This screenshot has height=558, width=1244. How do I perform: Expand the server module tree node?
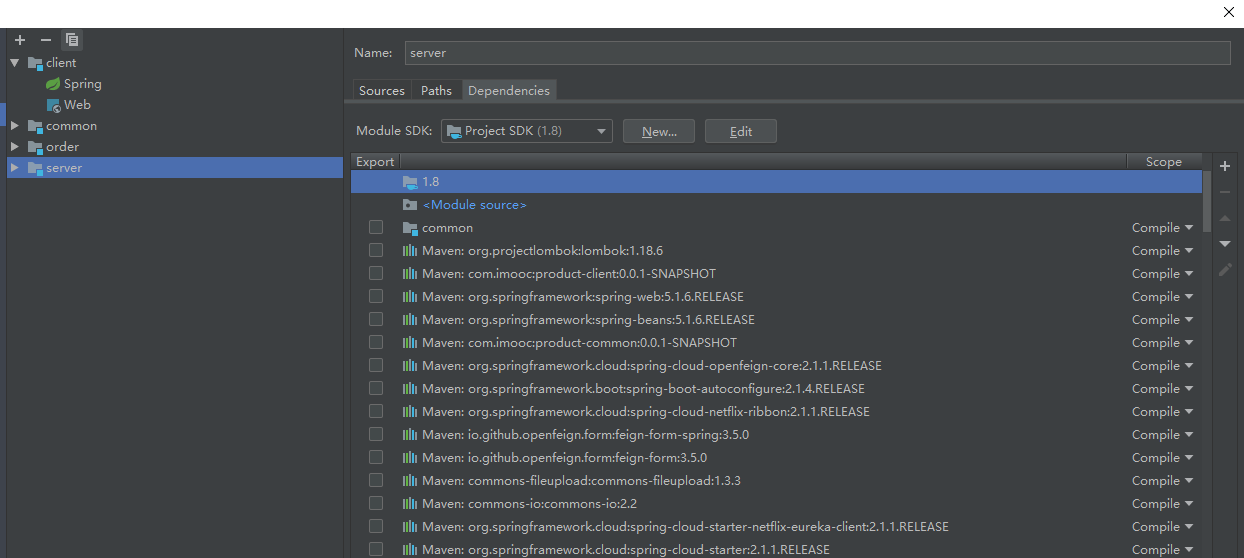point(15,168)
